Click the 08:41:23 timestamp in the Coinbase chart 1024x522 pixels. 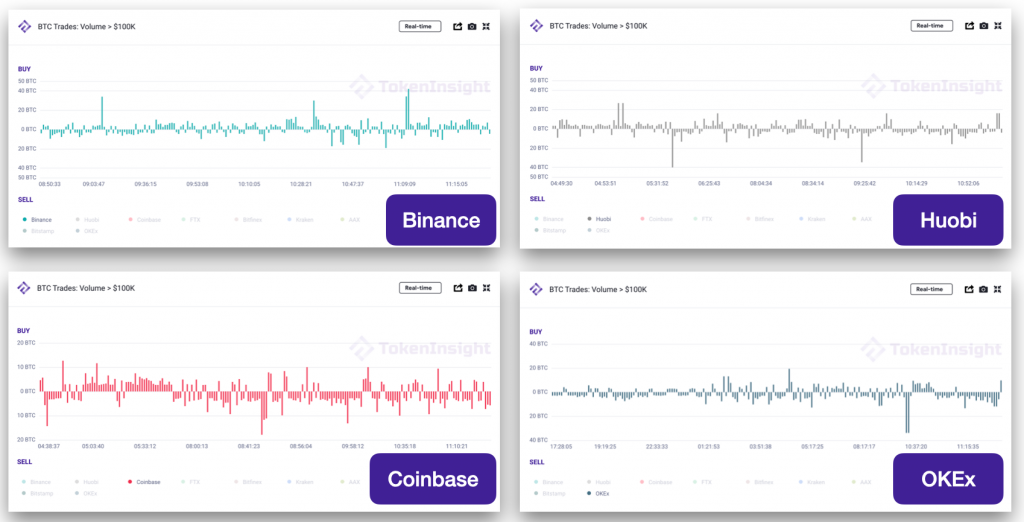pyautogui.click(x=249, y=446)
